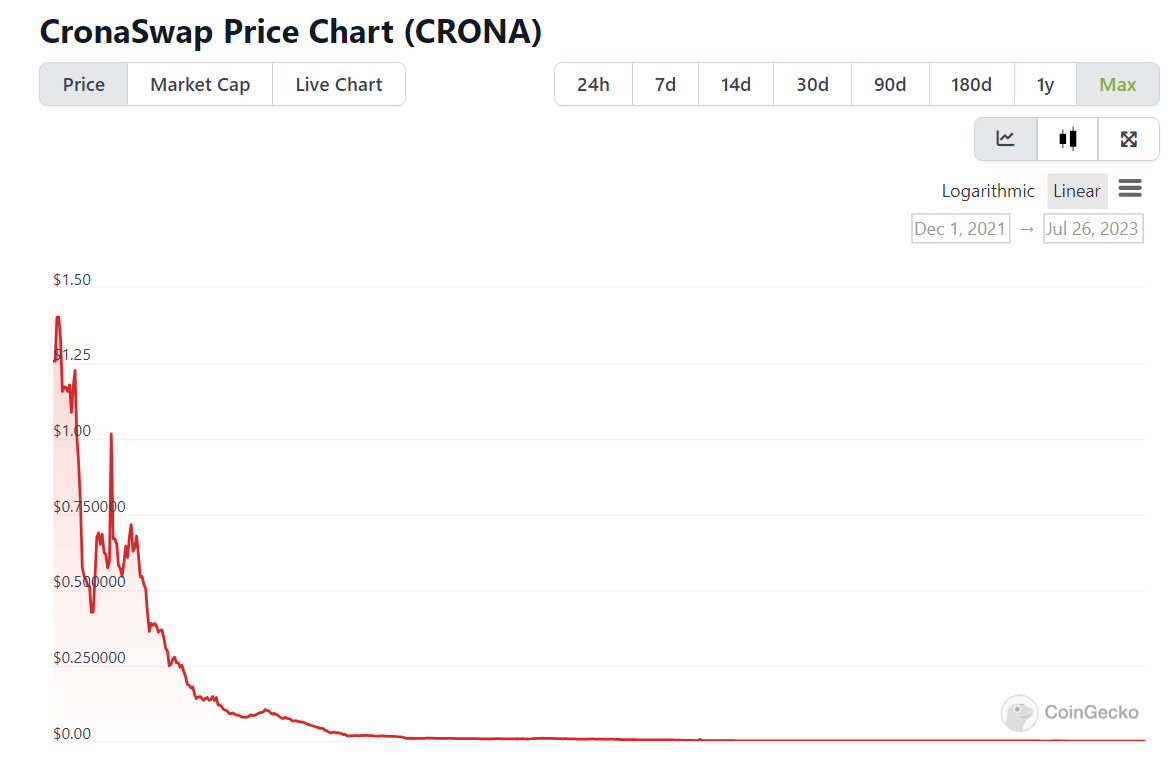Show the 24h price range
This screenshot has width=1175, height=780.
tap(593, 84)
